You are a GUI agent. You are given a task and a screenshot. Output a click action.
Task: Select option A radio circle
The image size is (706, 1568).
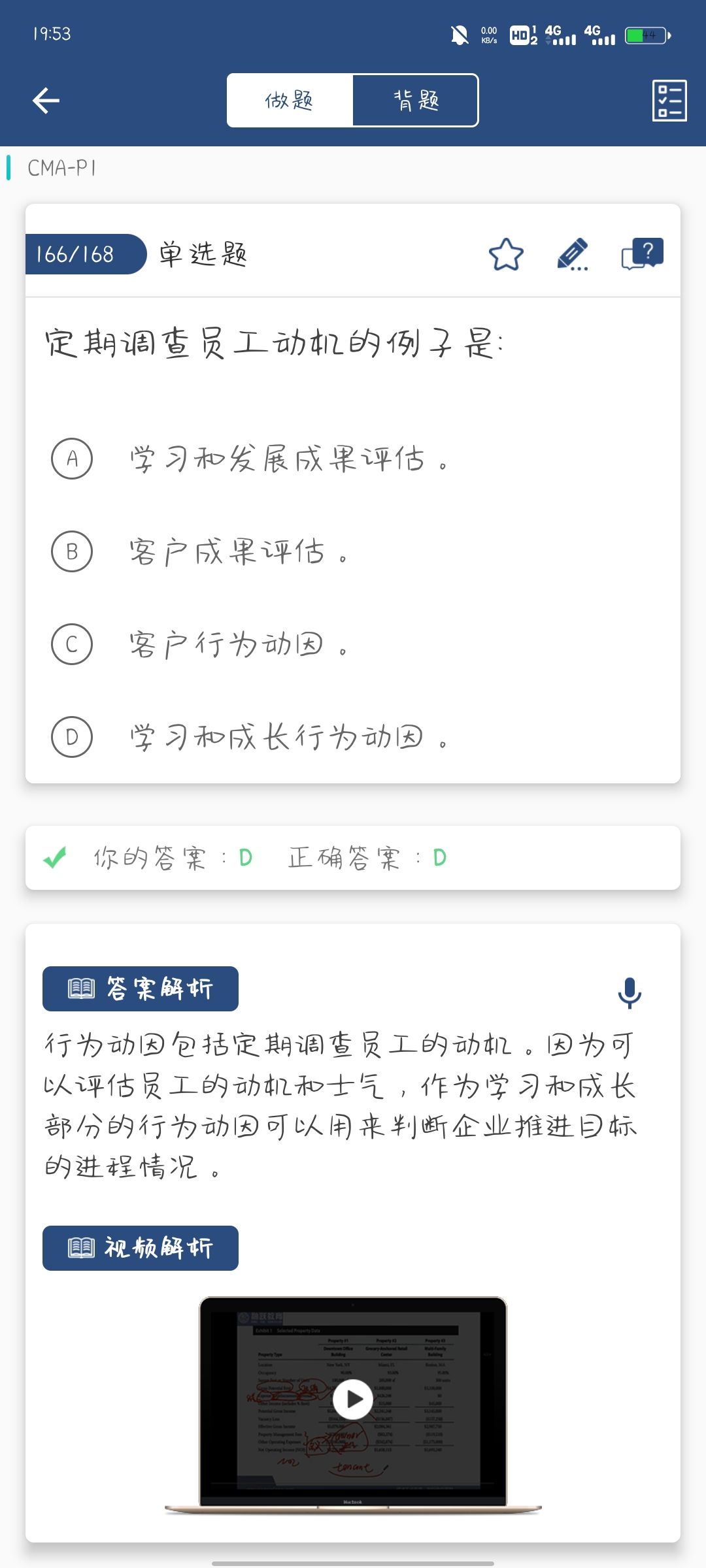[72, 459]
